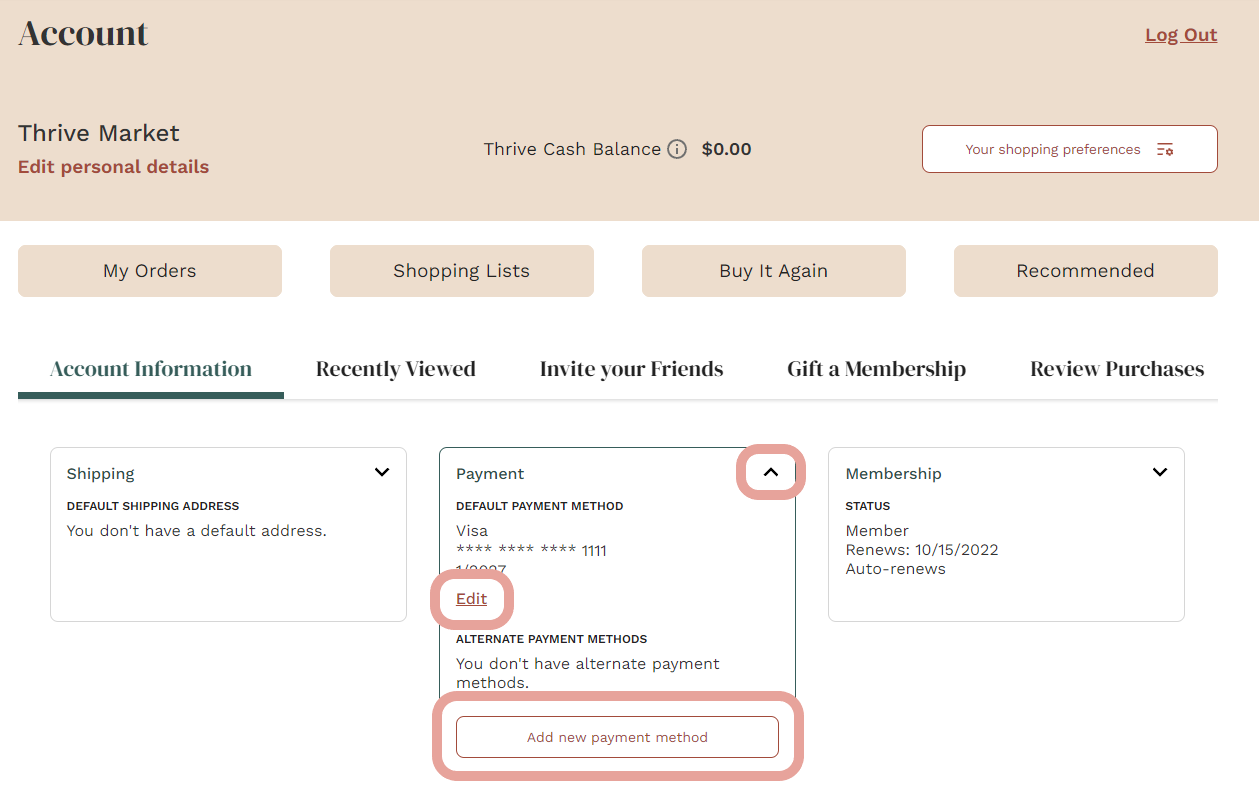Open the Review Purchases tab
This screenshot has width=1259, height=786.
pyautogui.click(x=1115, y=368)
